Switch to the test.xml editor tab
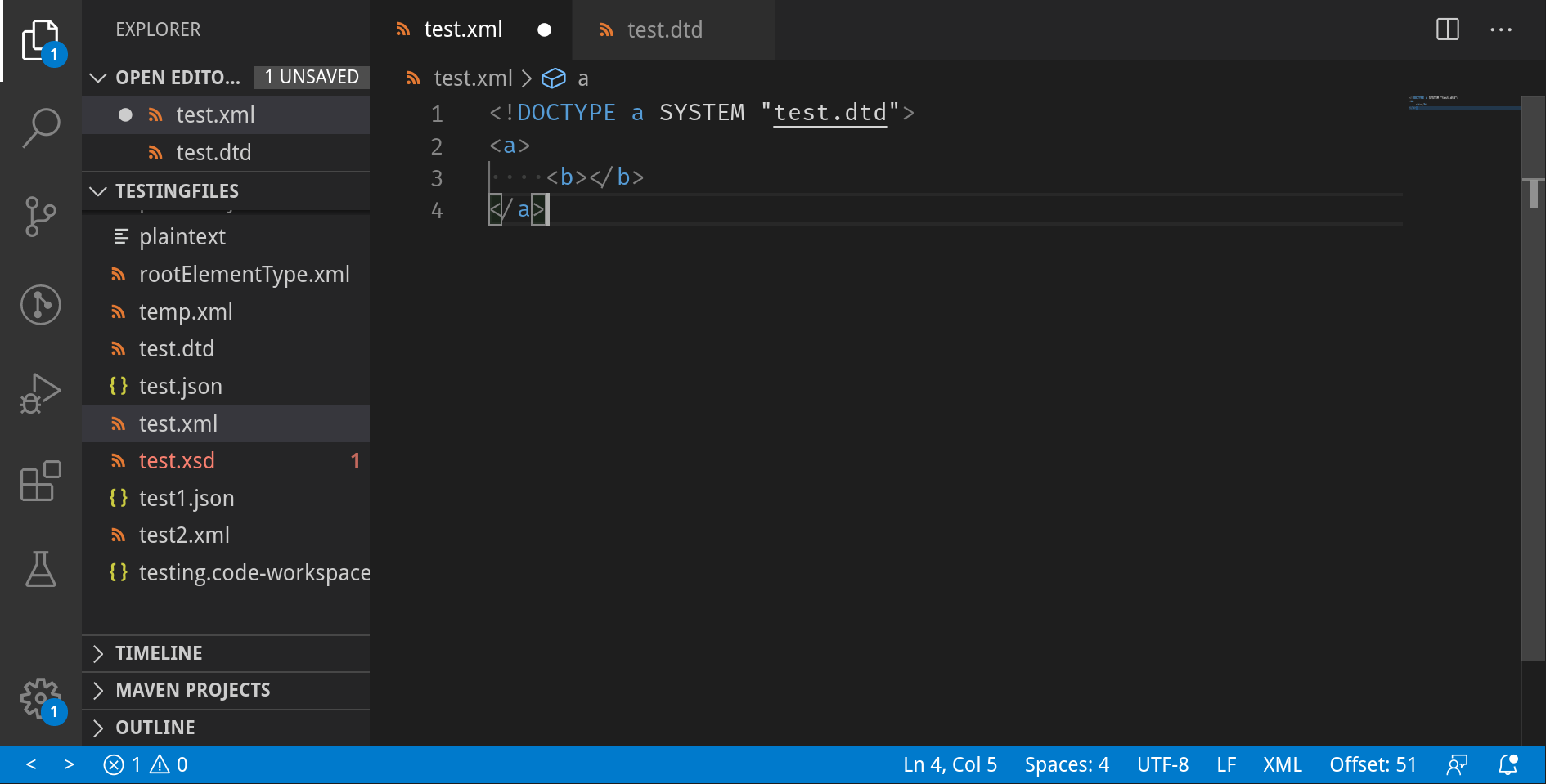 [x=471, y=29]
